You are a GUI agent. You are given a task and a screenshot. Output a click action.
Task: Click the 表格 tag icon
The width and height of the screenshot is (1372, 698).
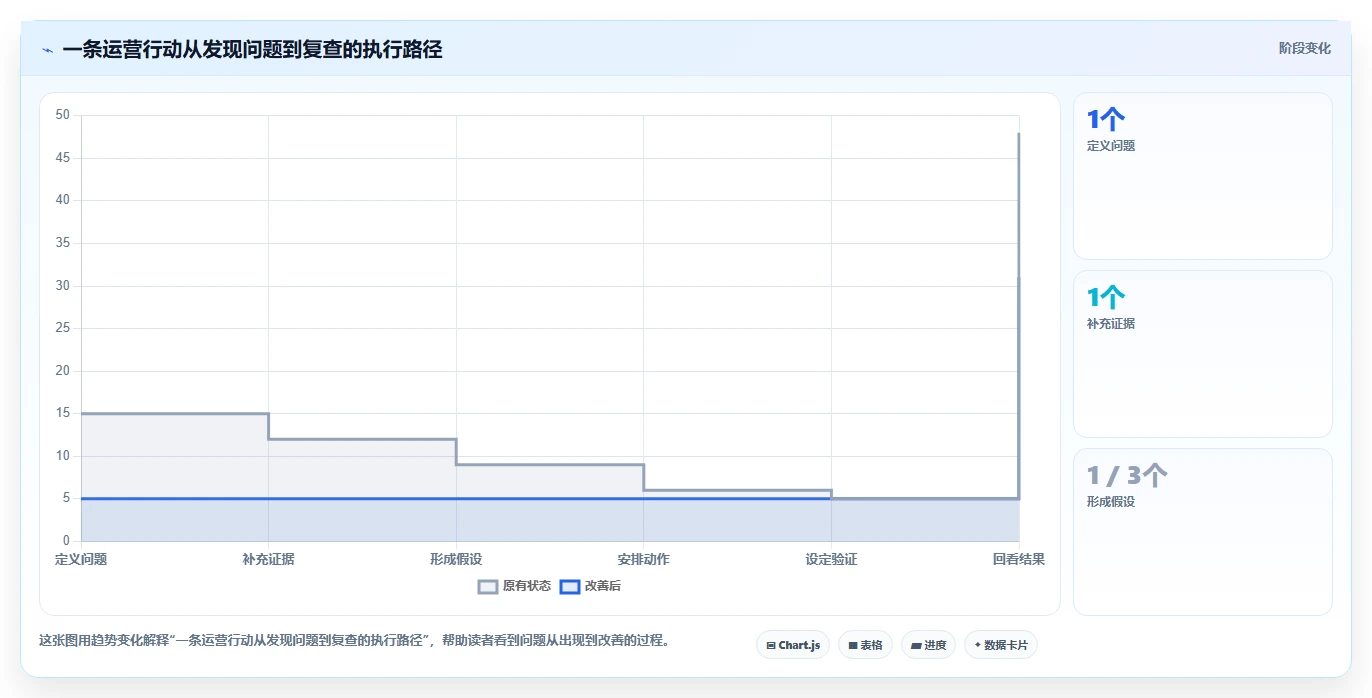853,646
